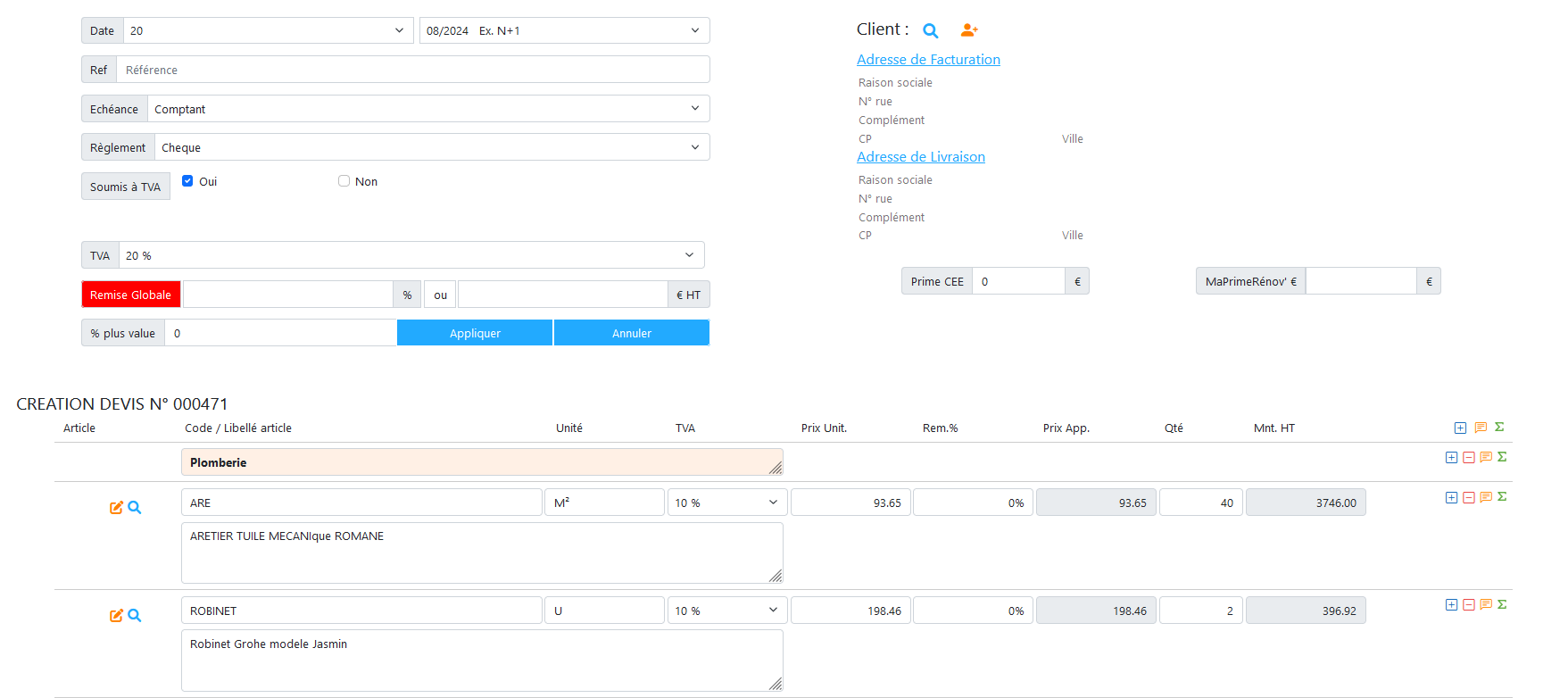This screenshot has height=698, width=1568.
Task: Add a line after the ARE article row
Action: tap(1451, 497)
